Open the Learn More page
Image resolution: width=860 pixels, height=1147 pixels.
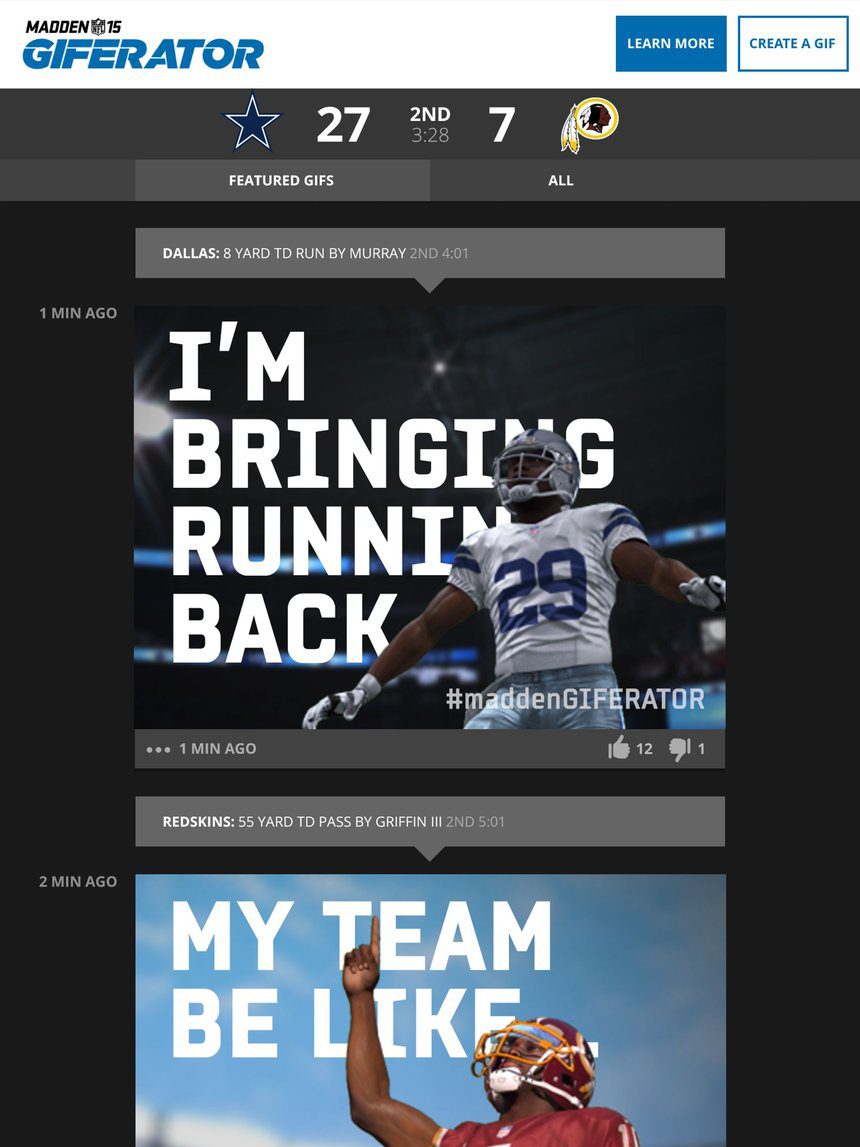(671, 43)
